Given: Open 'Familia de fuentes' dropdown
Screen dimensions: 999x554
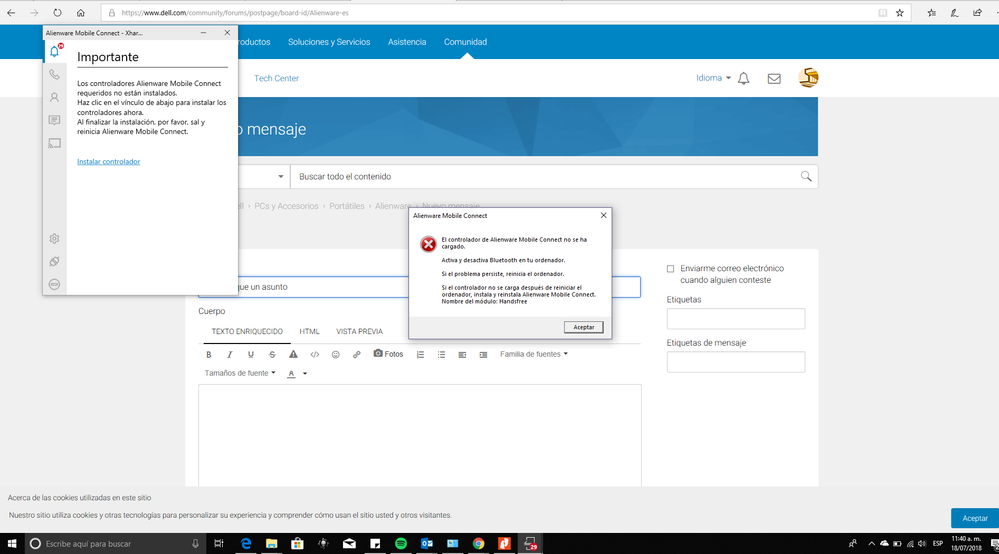Looking at the screenshot, I should (533, 354).
